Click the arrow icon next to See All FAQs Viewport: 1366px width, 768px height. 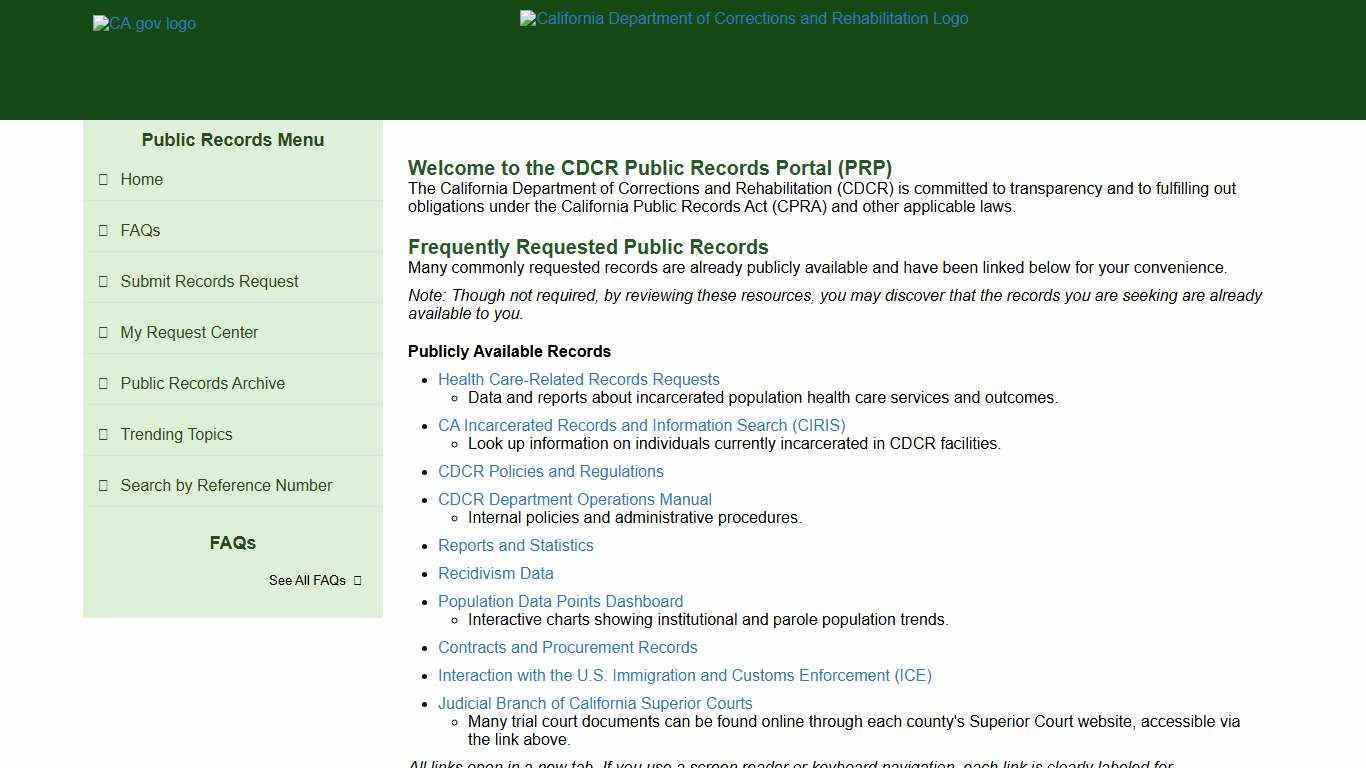pyautogui.click(x=357, y=580)
